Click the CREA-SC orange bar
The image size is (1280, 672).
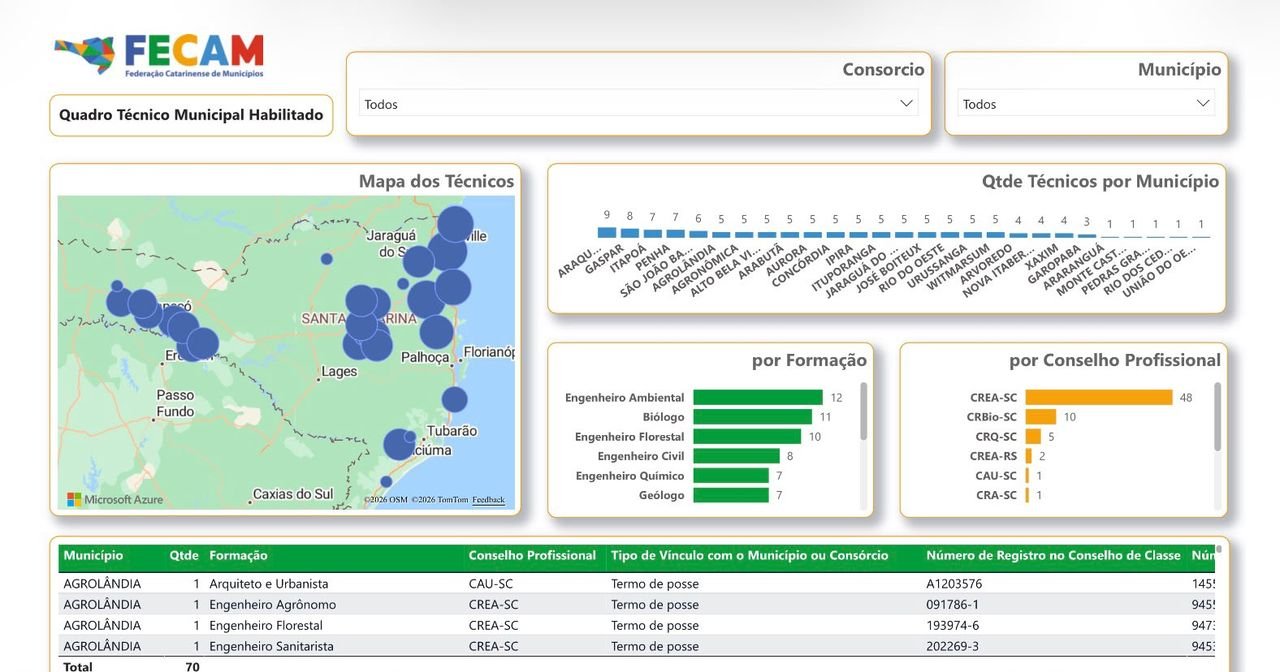pyautogui.click(x=1098, y=397)
